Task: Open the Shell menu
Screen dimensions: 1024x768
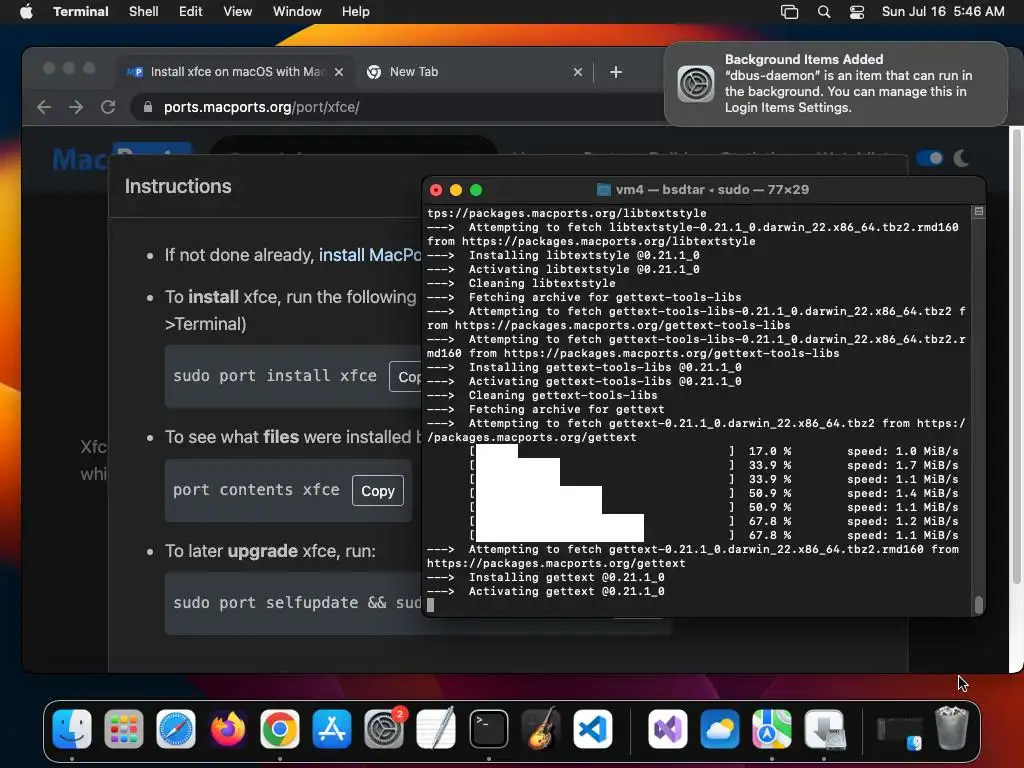Action: pyautogui.click(x=144, y=11)
